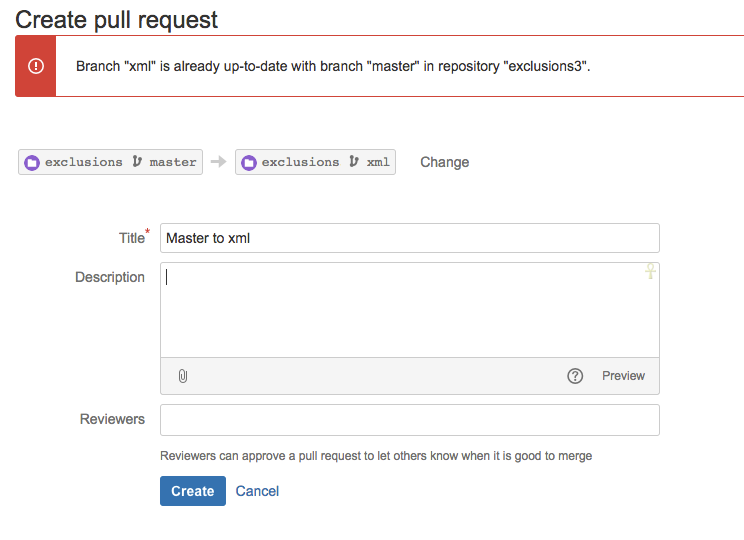Image resolution: width=744 pixels, height=540 pixels.
Task: Click the ankh extension icon in description
Action: (x=651, y=271)
